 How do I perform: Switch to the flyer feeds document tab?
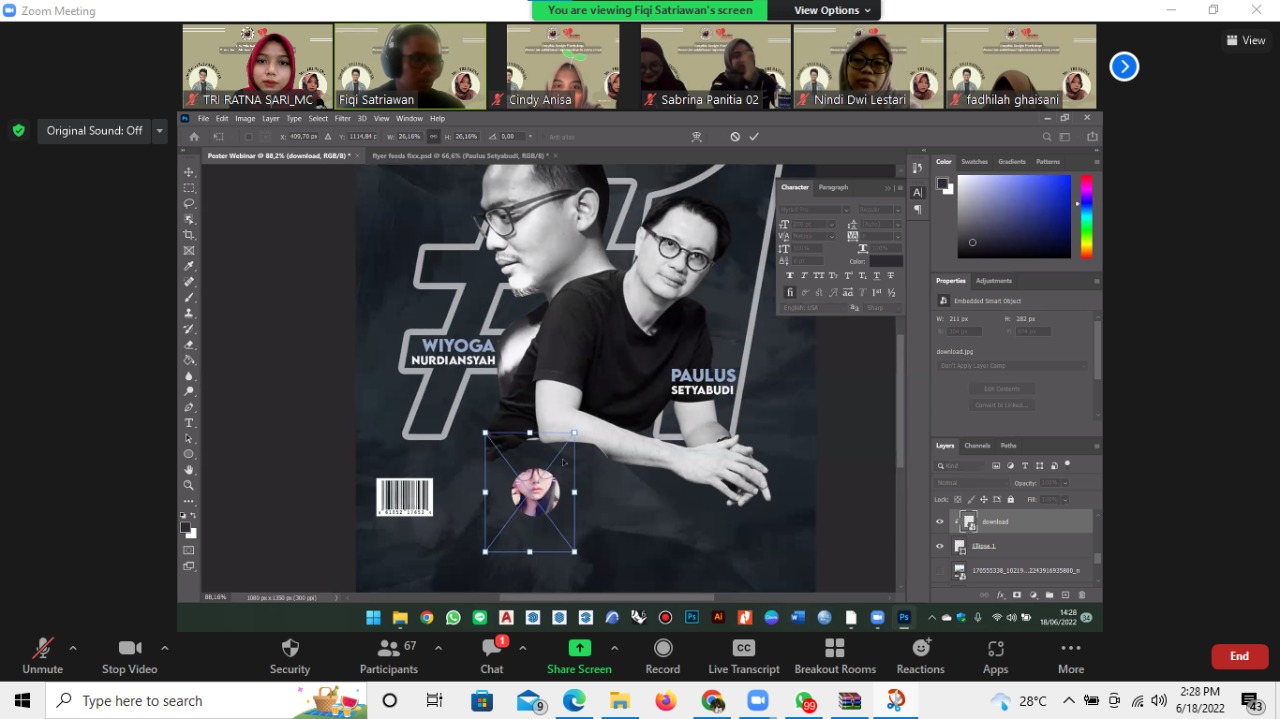pos(459,156)
